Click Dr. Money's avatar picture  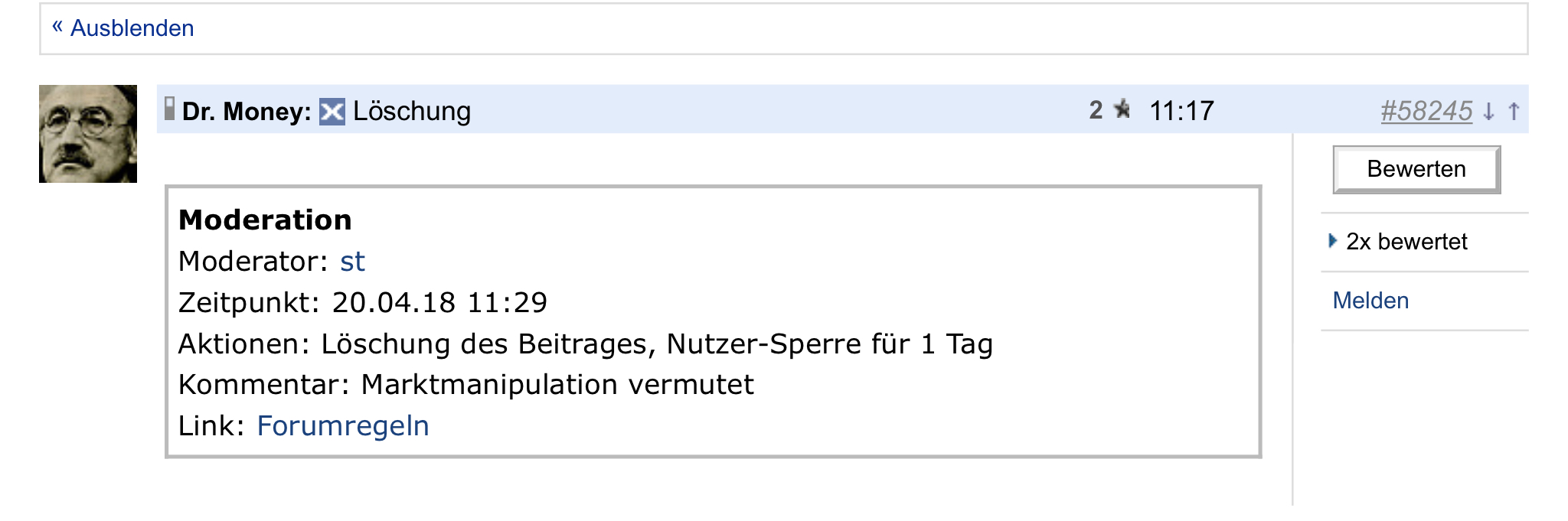coord(88,134)
